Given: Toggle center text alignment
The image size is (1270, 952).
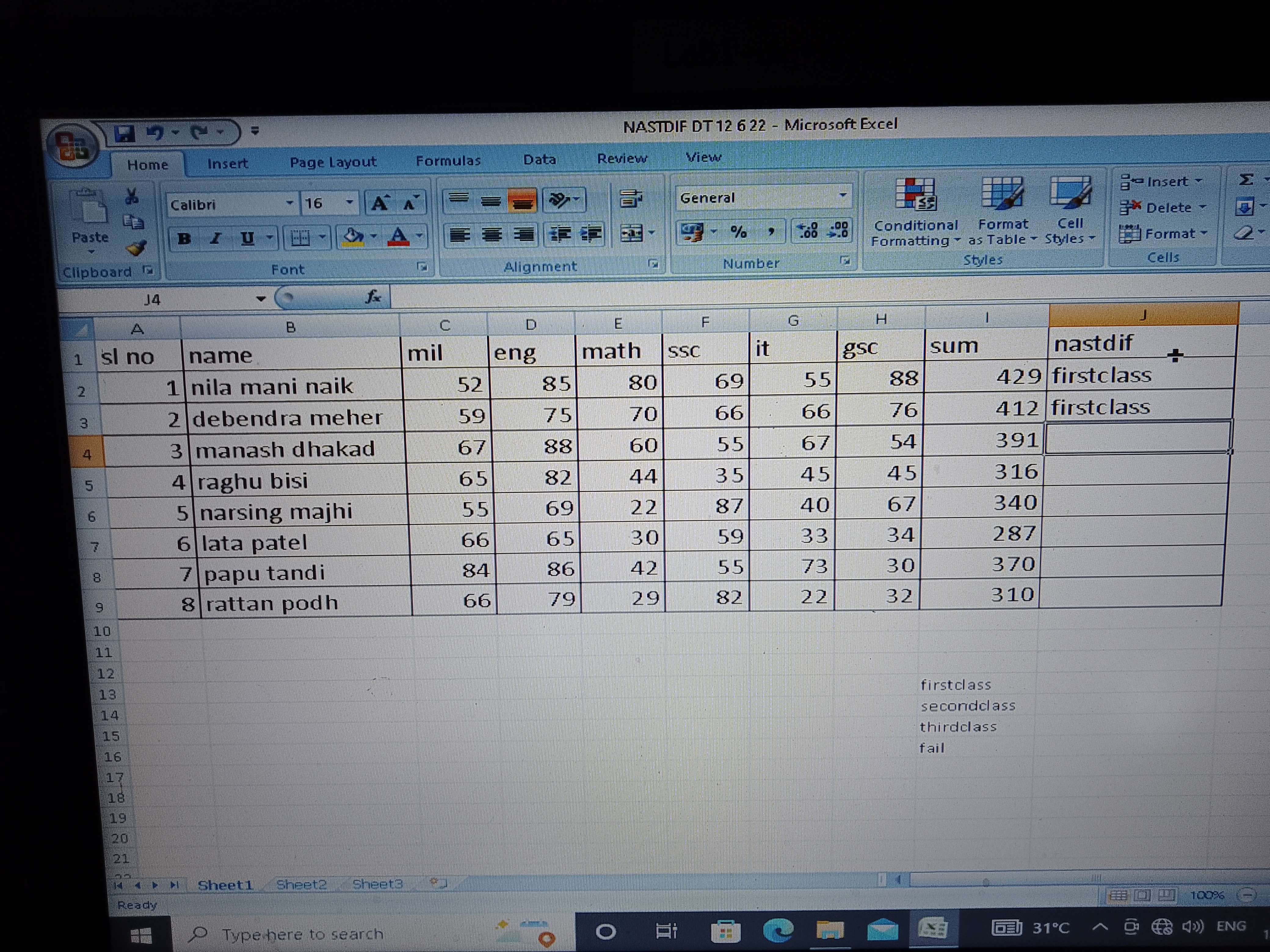Looking at the screenshot, I should [492, 235].
